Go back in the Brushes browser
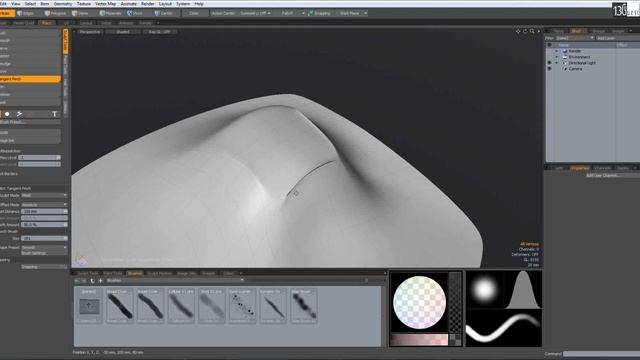 77,280
